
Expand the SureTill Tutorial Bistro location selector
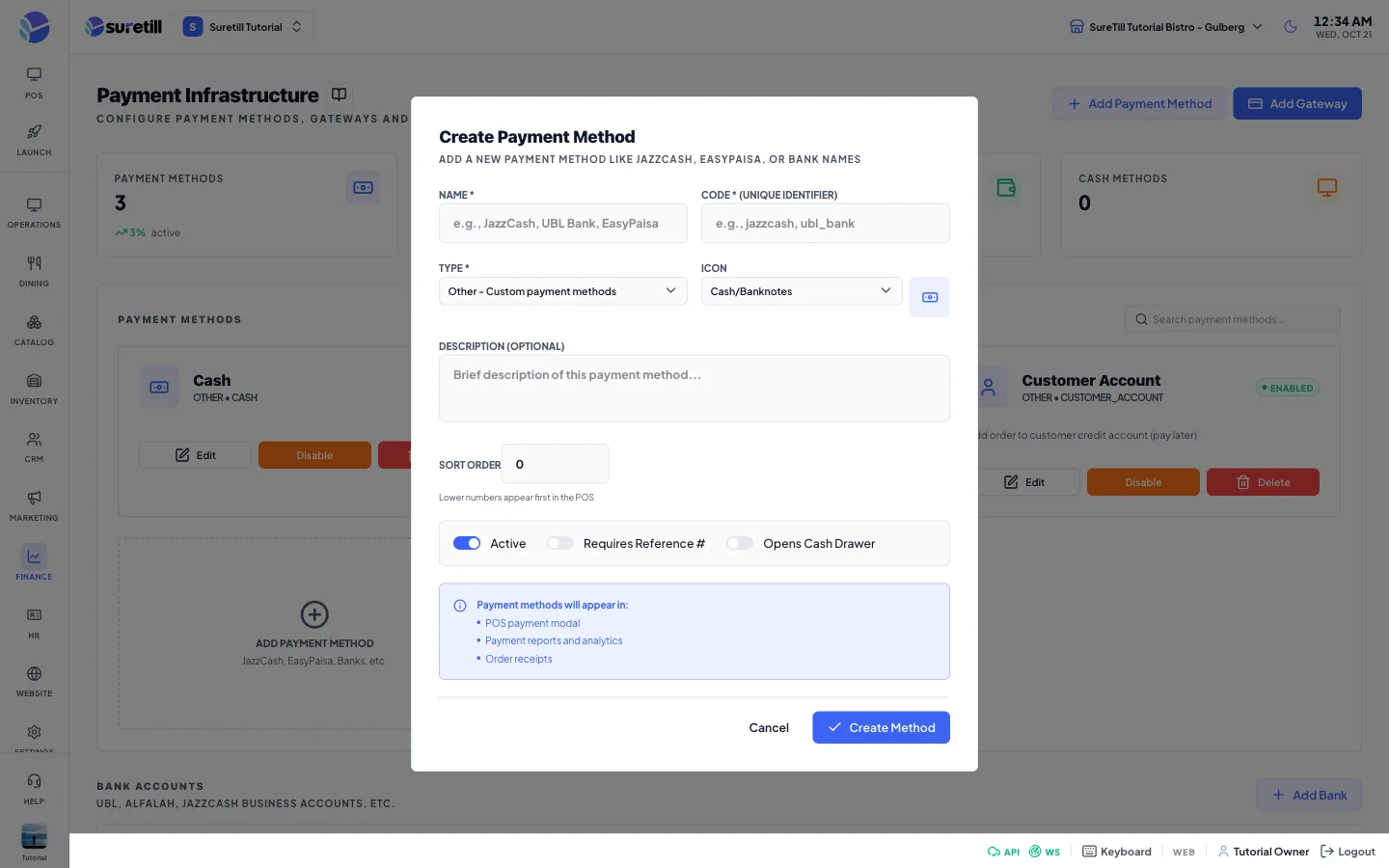(x=1166, y=27)
